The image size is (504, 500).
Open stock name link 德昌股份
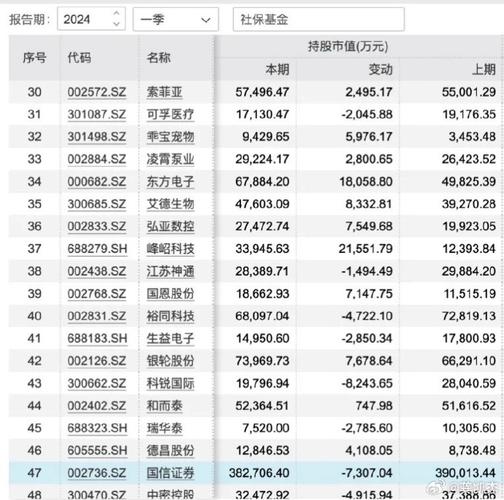point(170,451)
